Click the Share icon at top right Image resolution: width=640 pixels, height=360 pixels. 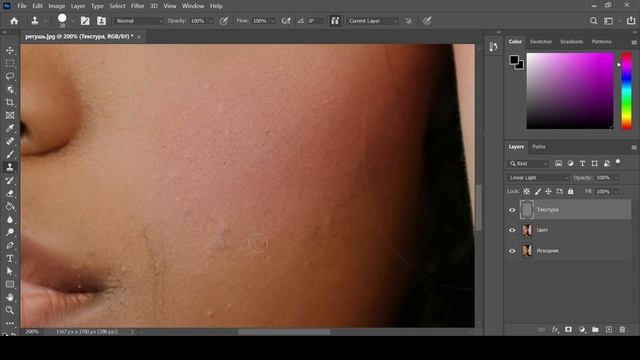(x=631, y=20)
